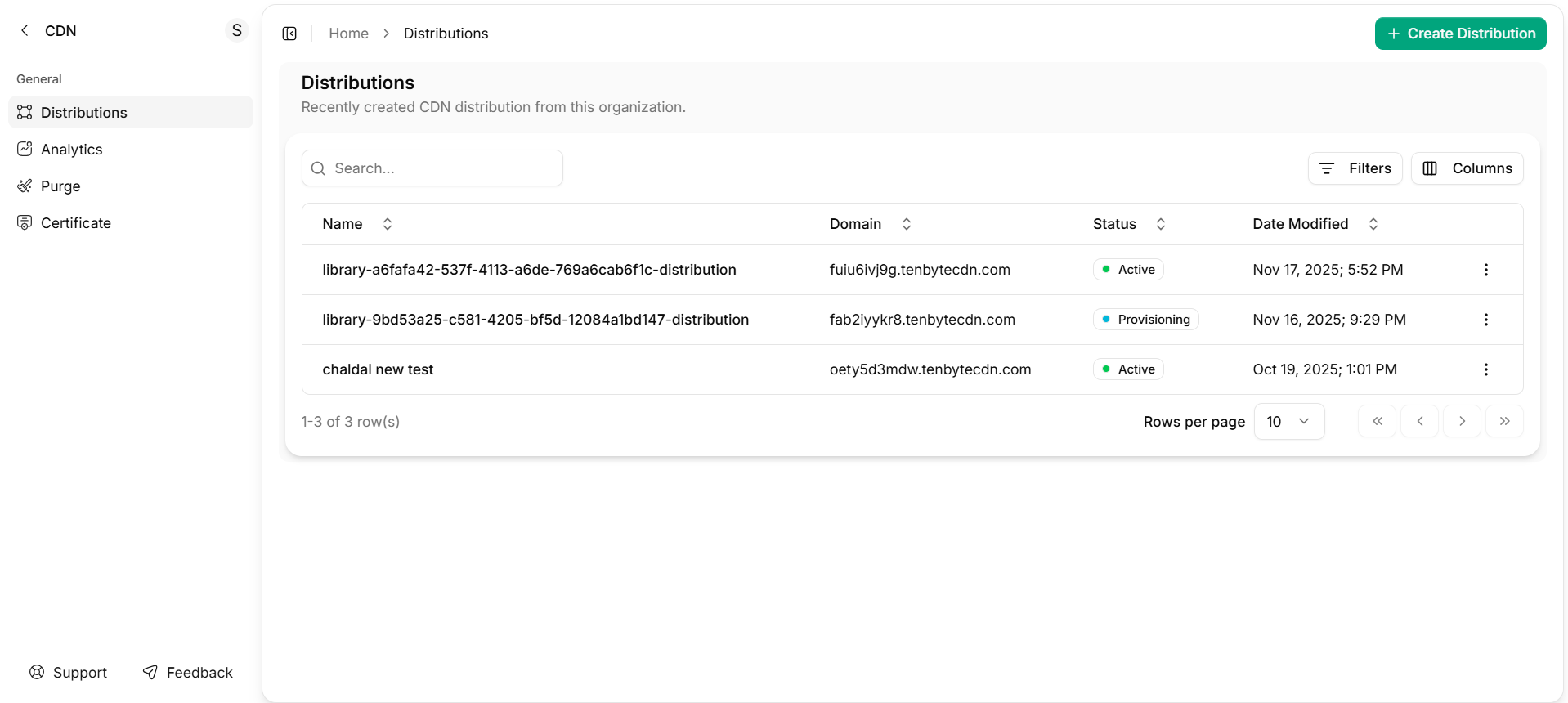Click the Certificate sidebar icon
The image size is (1568, 703).
pos(25,222)
